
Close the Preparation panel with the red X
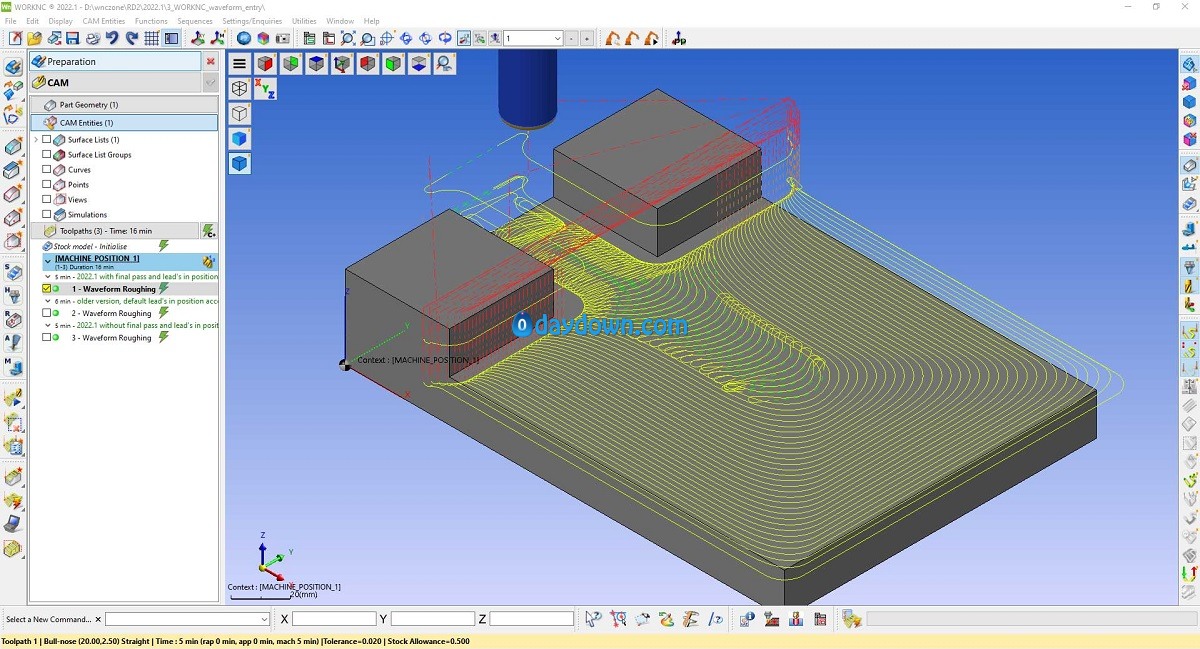point(210,61)
